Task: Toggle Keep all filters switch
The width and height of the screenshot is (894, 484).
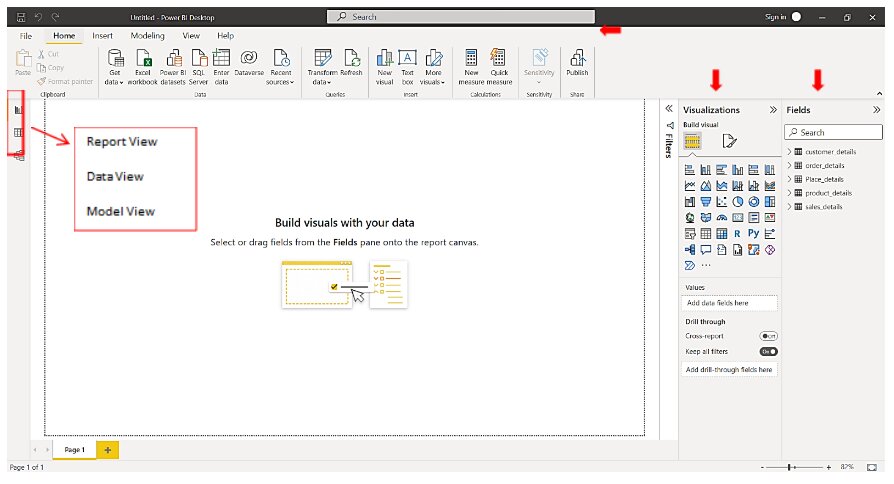Action: 768,352
